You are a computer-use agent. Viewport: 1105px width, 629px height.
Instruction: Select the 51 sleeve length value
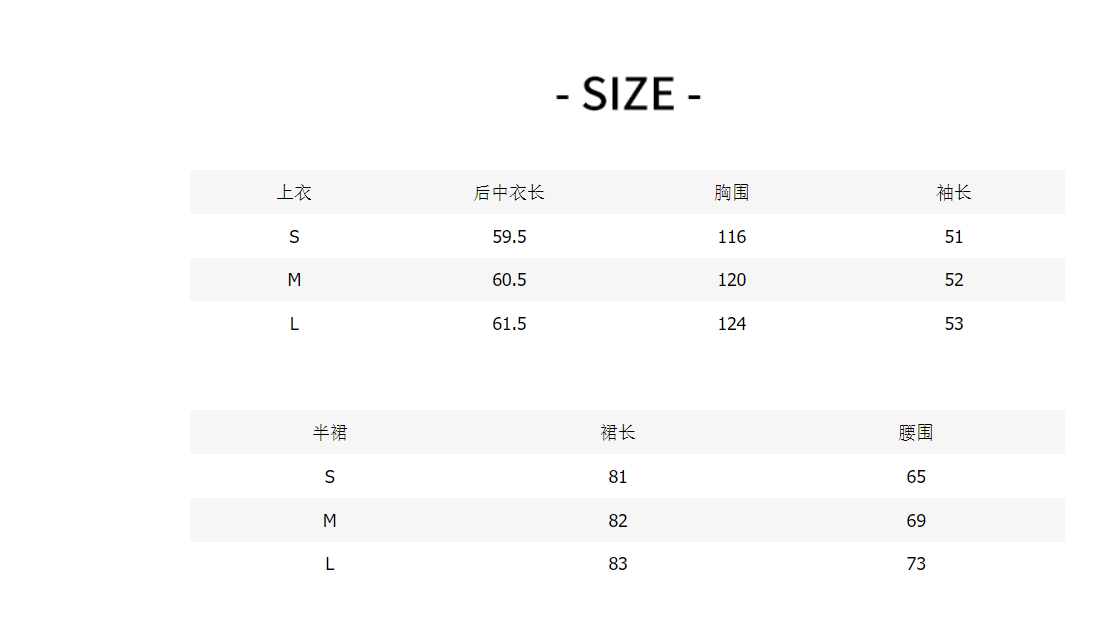954,237
